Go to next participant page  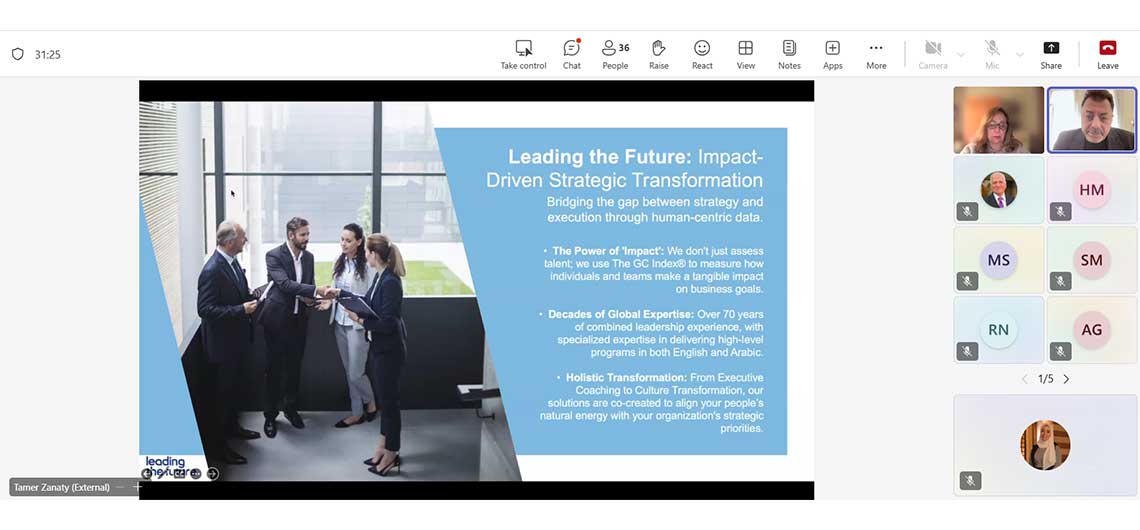click(x=1066, y=379)
